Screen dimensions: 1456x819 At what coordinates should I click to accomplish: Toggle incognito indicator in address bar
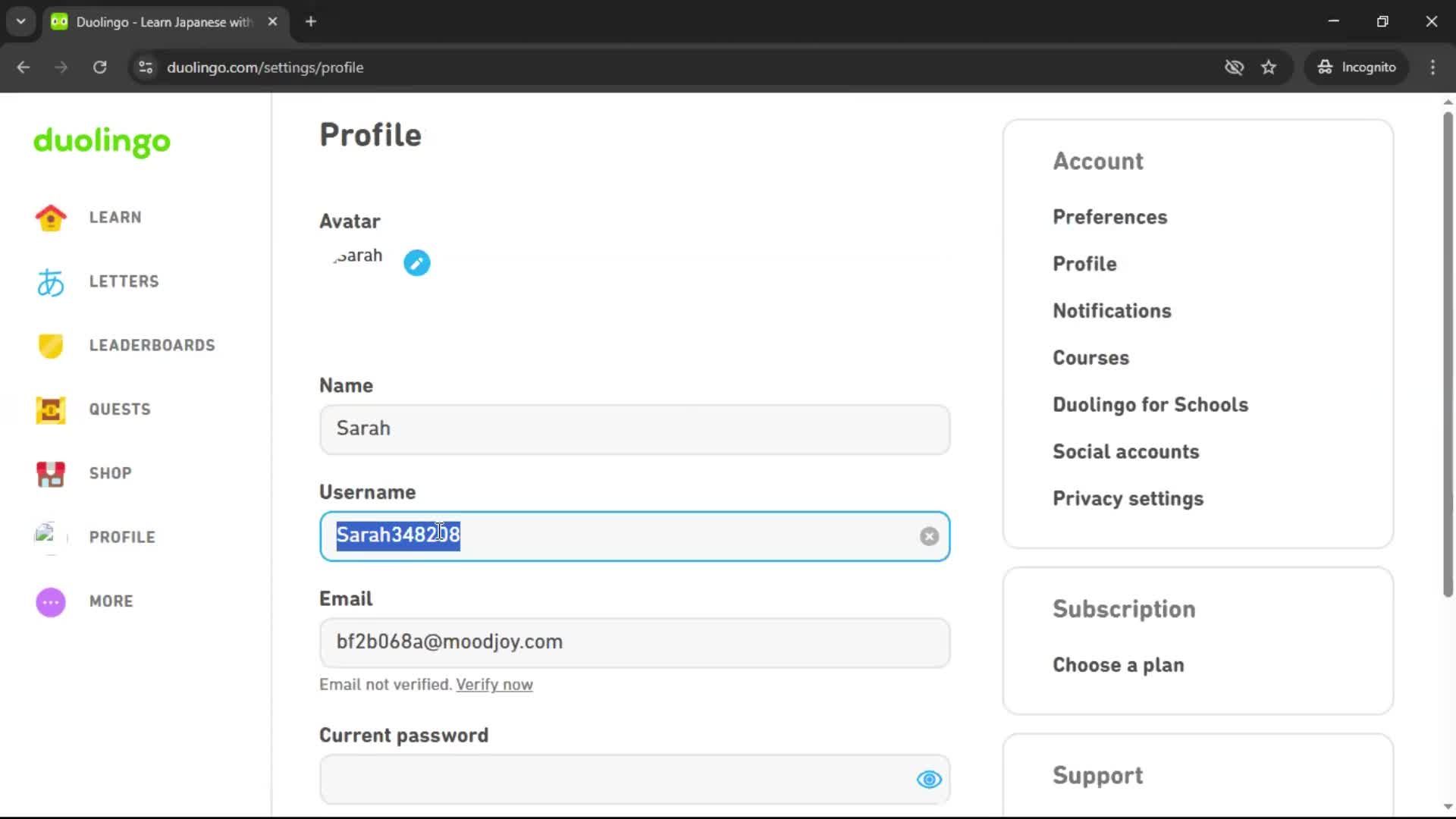click(1356, 67)
